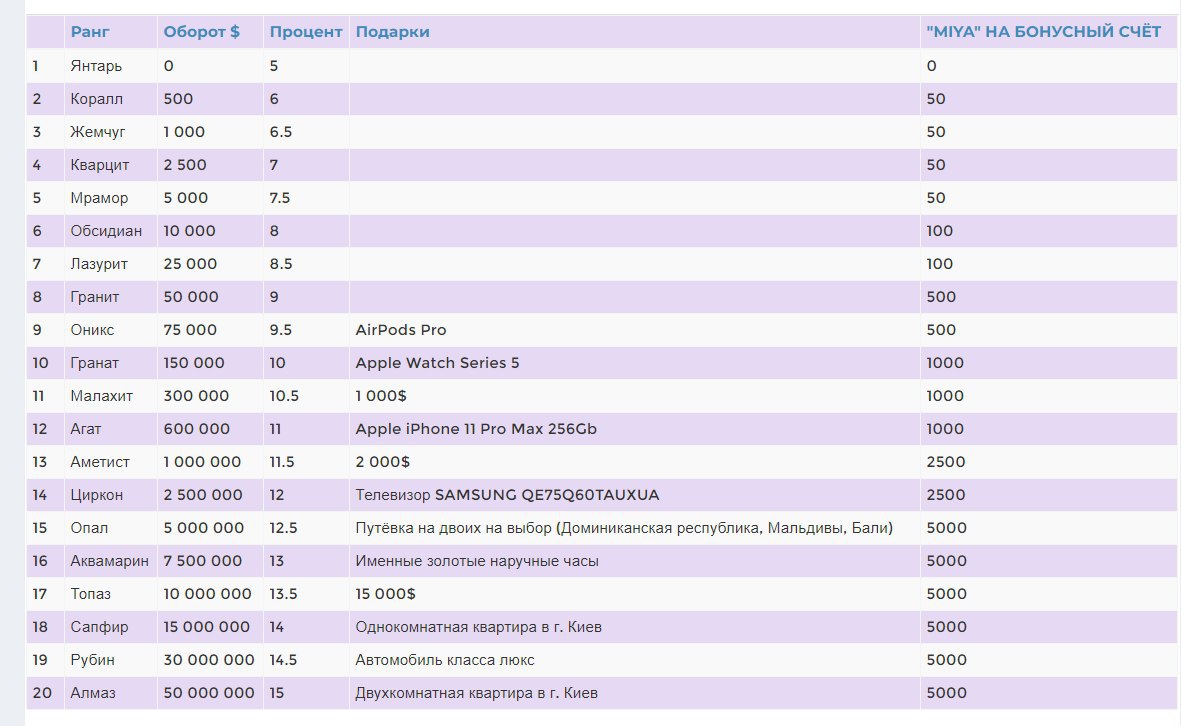
Task: Click percent value '6.5'
Action: pyautogui.click(x=280, y=132)
